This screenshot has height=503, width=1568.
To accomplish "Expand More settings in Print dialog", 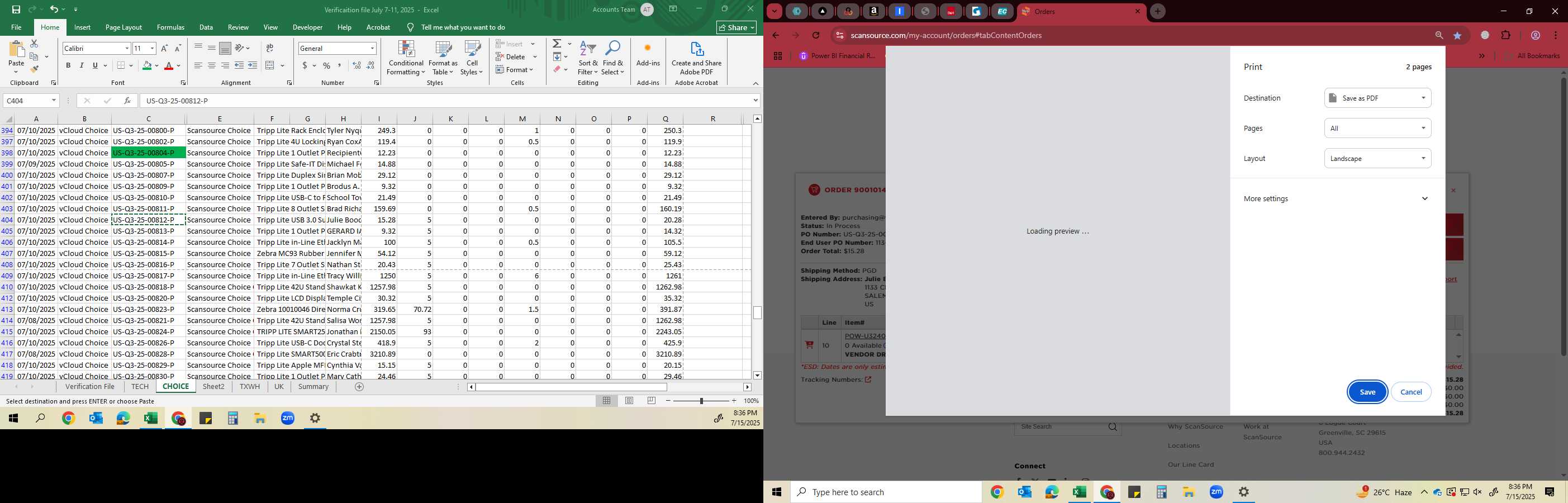I will coord(1336,198).
